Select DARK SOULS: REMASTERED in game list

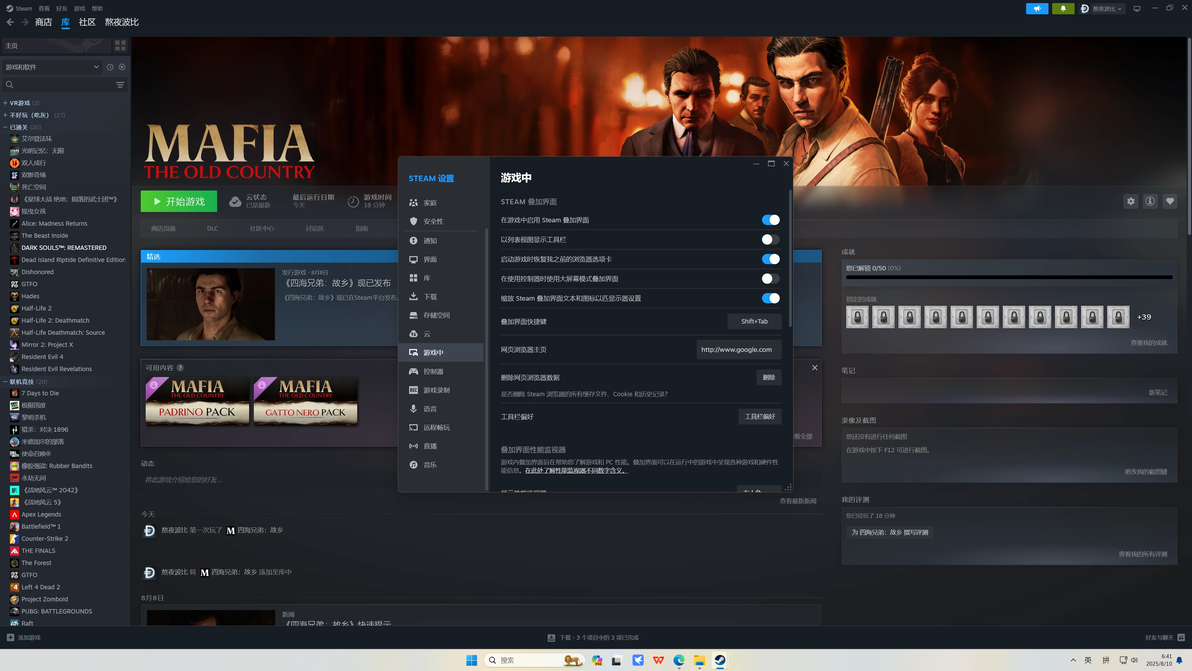pyautogui.click(x=64, y=248)
